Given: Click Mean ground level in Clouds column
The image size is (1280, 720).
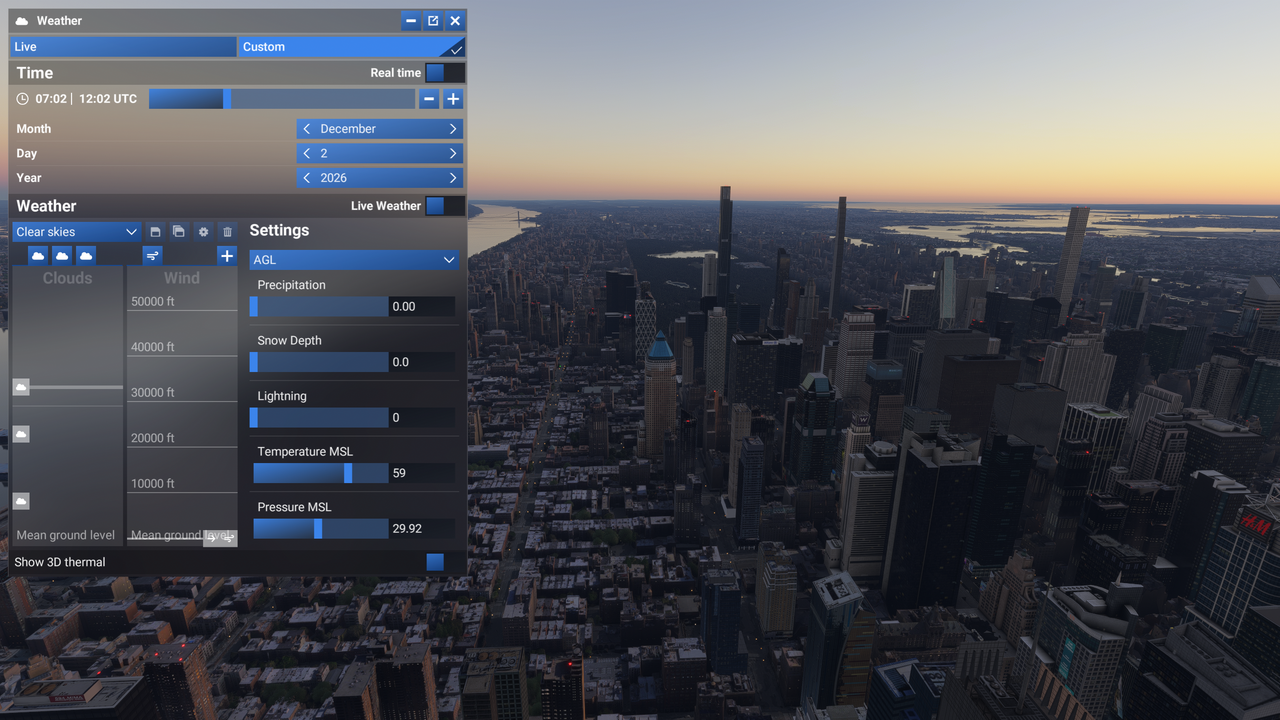Looking at the screenshot, I should (66, 536).
